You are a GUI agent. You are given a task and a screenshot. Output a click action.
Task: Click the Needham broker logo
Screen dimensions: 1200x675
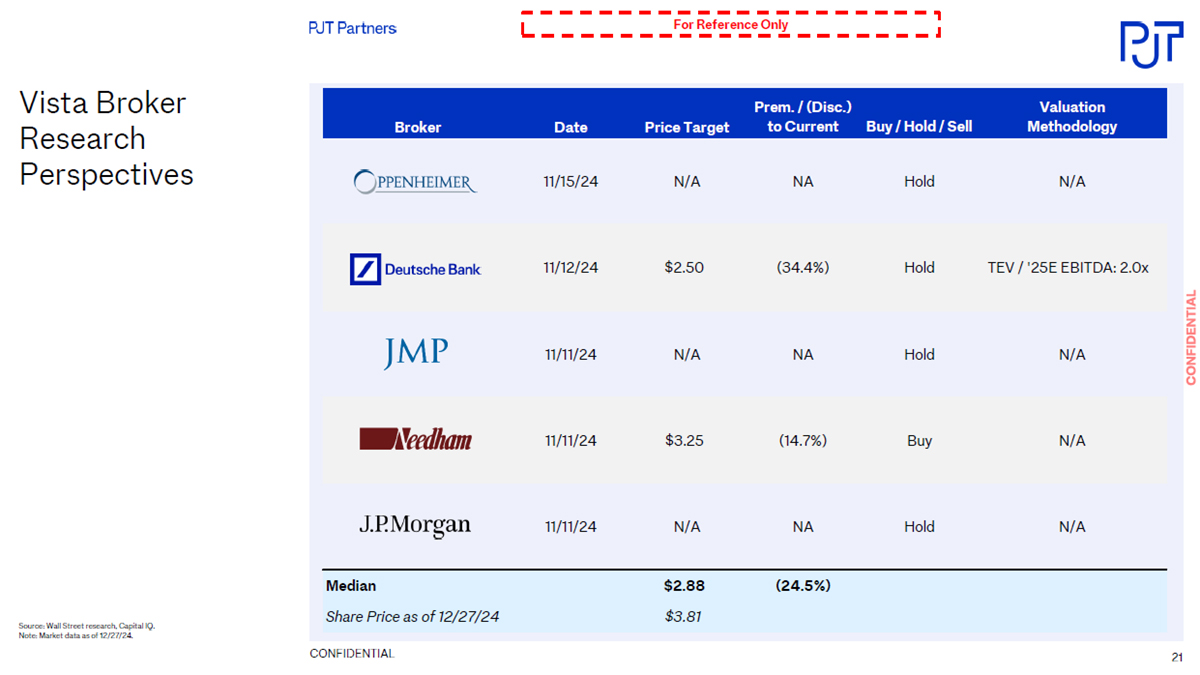point(415,439)
